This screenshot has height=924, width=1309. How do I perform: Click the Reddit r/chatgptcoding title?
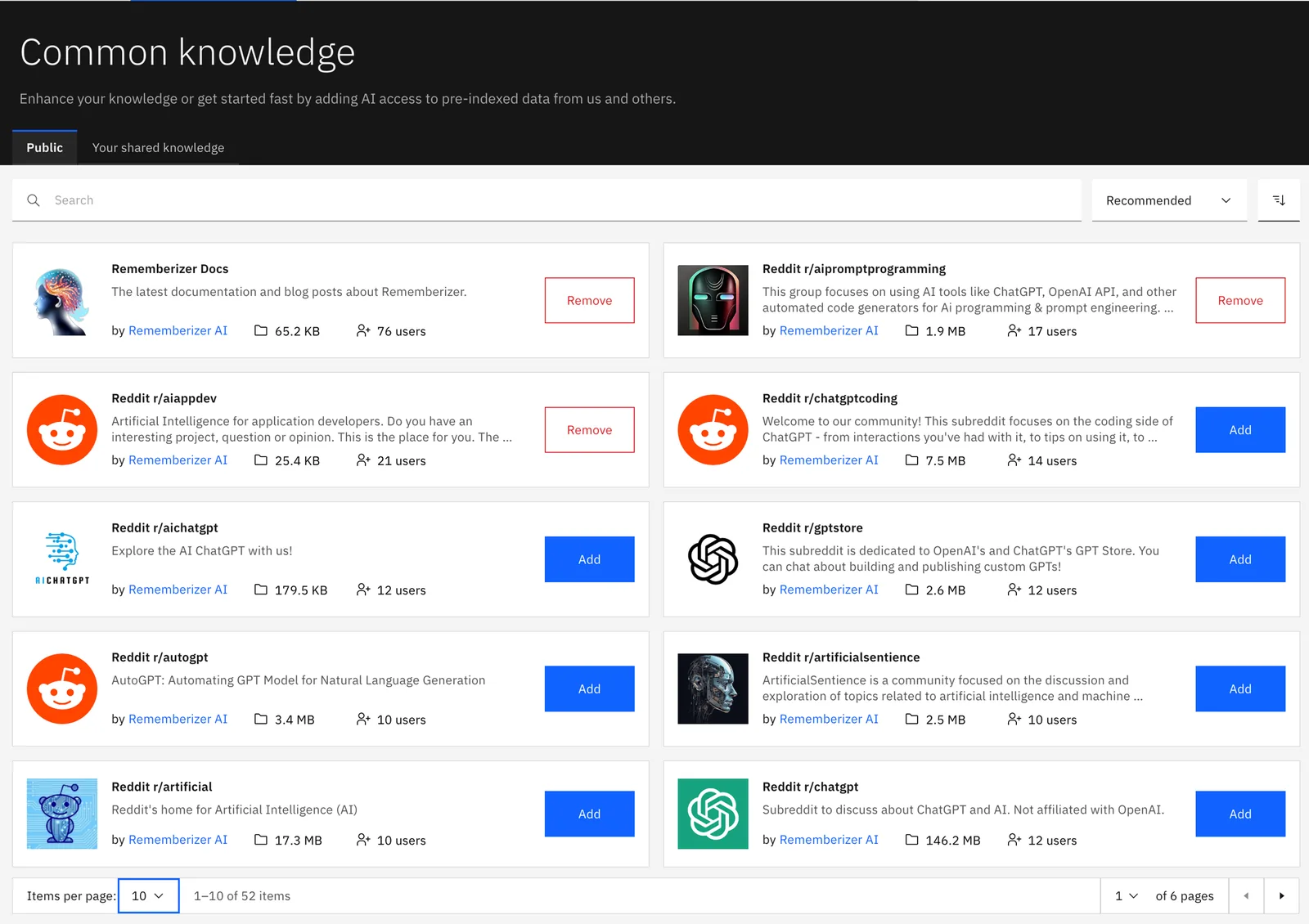830,398
